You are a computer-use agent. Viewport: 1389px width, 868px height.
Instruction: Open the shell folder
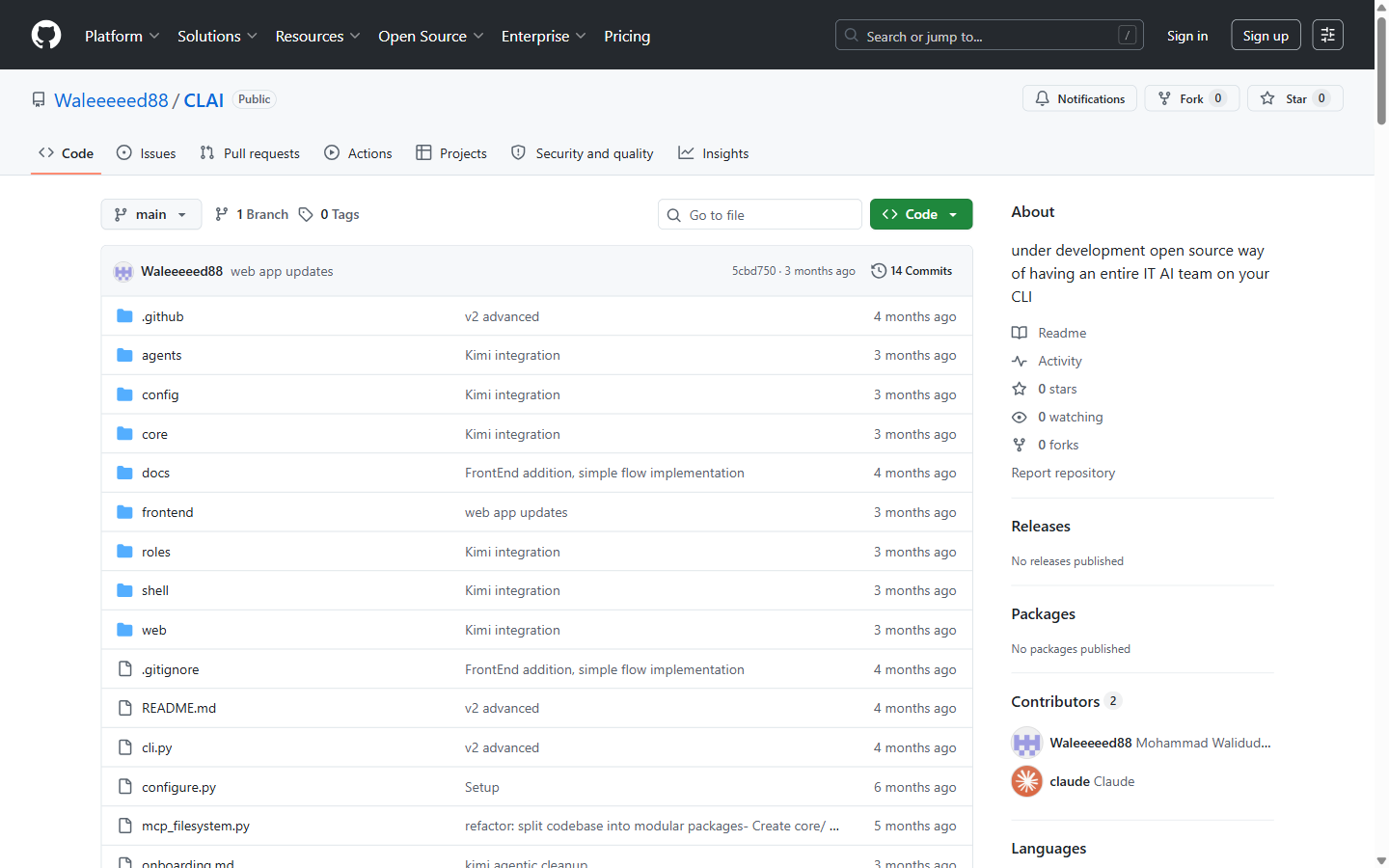(x=154, y=591)
